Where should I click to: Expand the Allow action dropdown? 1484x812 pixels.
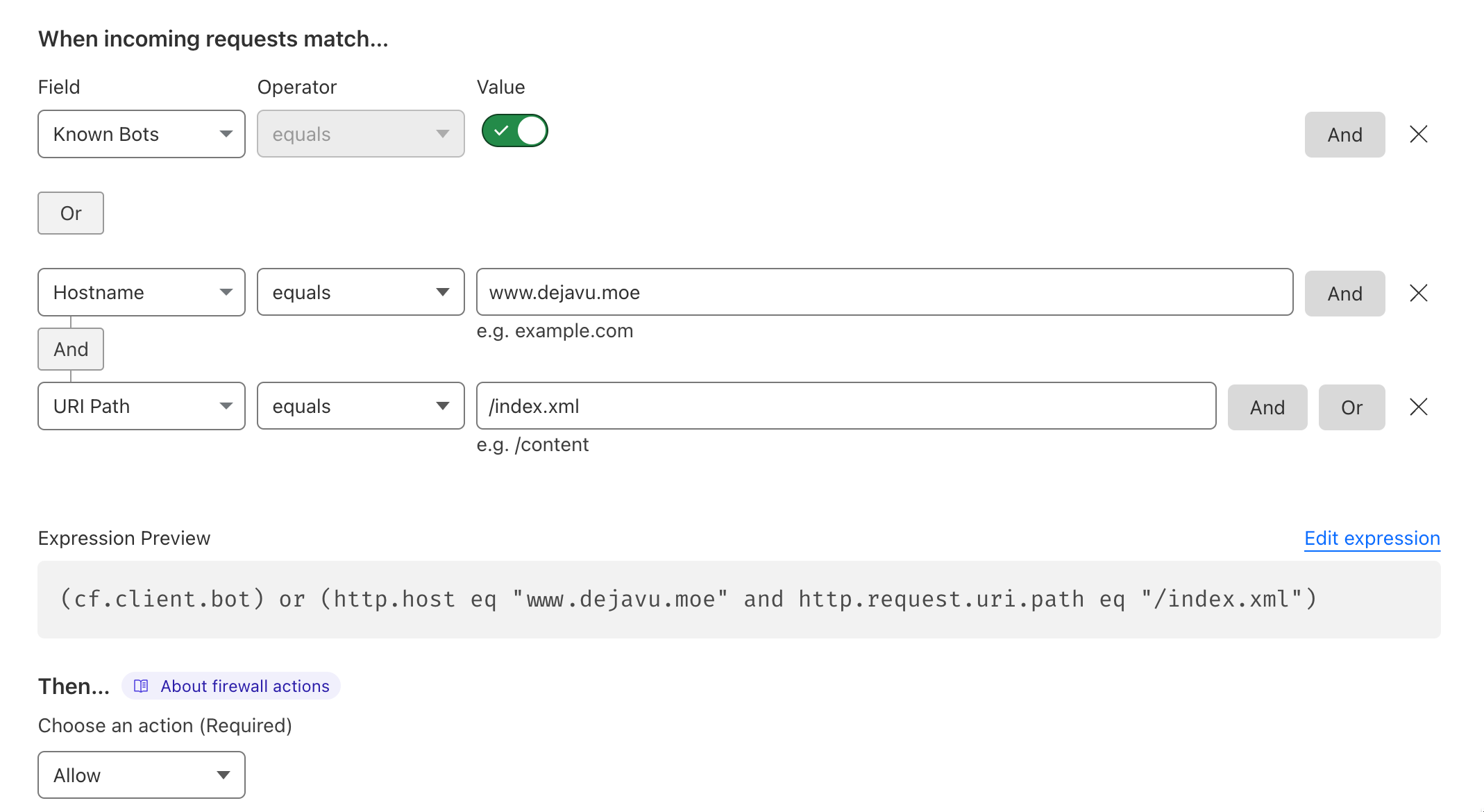click(x=142, y=775)
